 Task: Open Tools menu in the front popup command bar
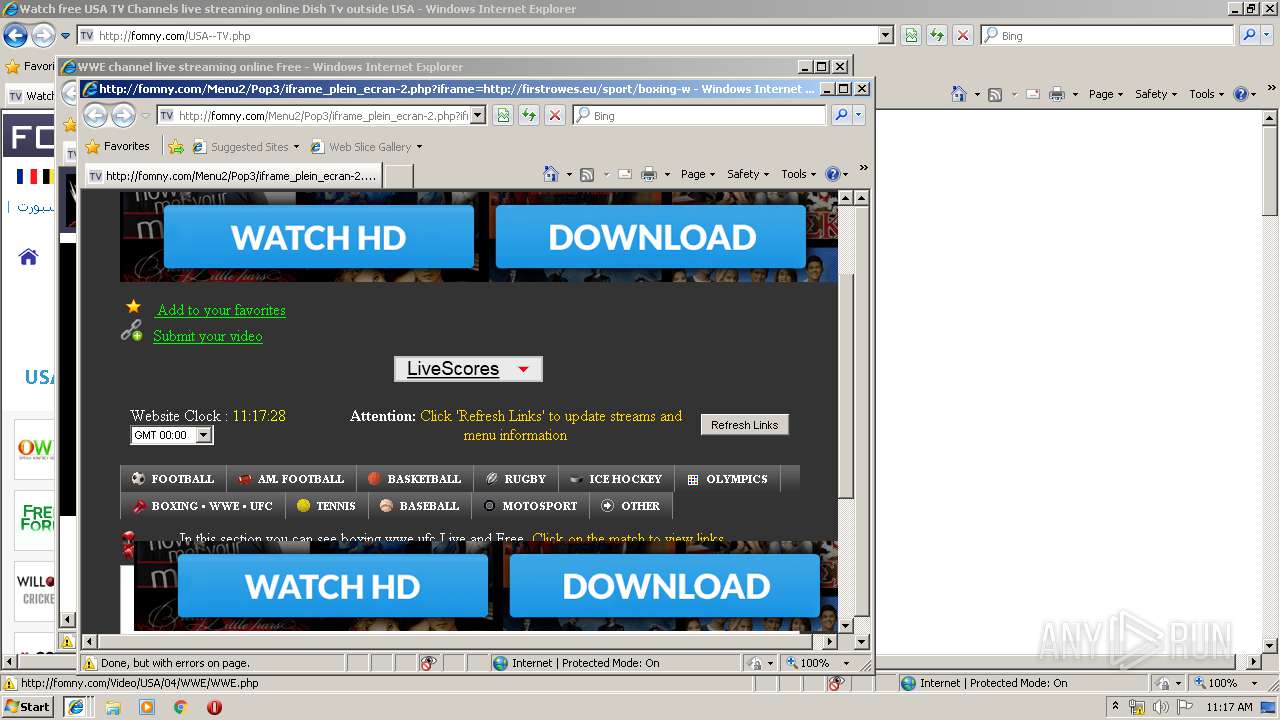798,174
